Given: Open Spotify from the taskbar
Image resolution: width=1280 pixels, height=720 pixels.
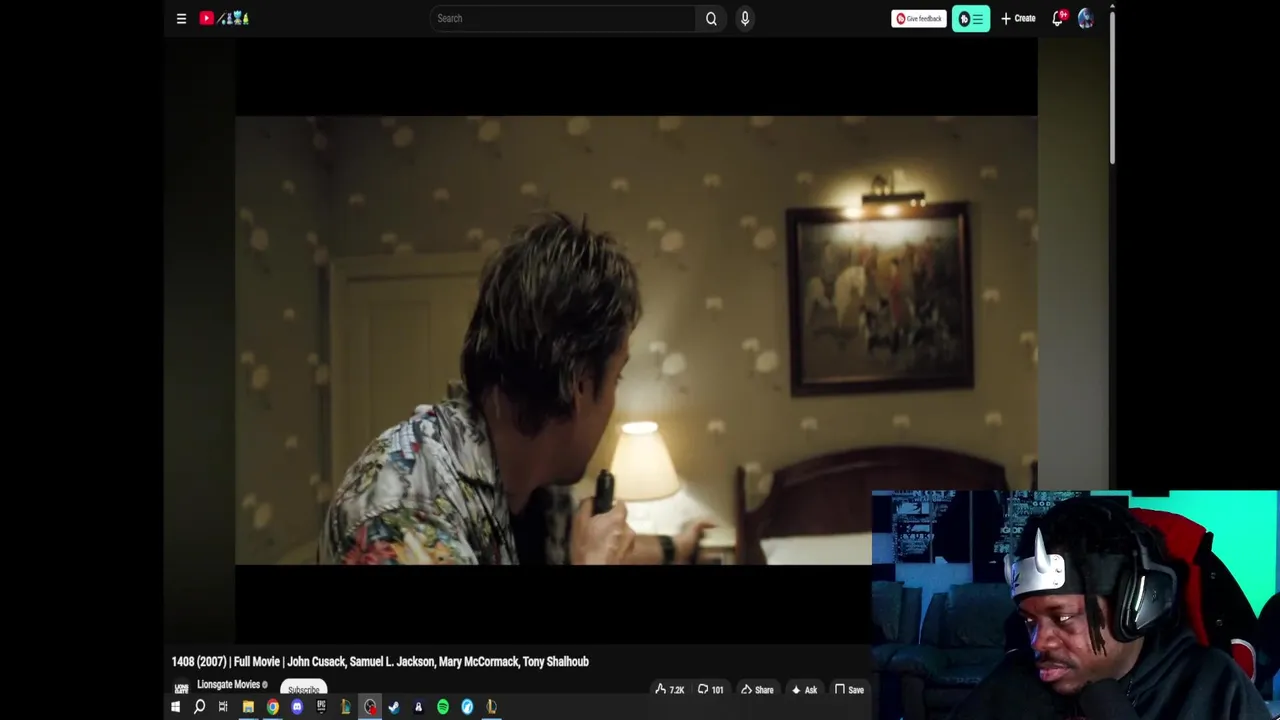Looking at the screenshot, I should pos(443,707).
